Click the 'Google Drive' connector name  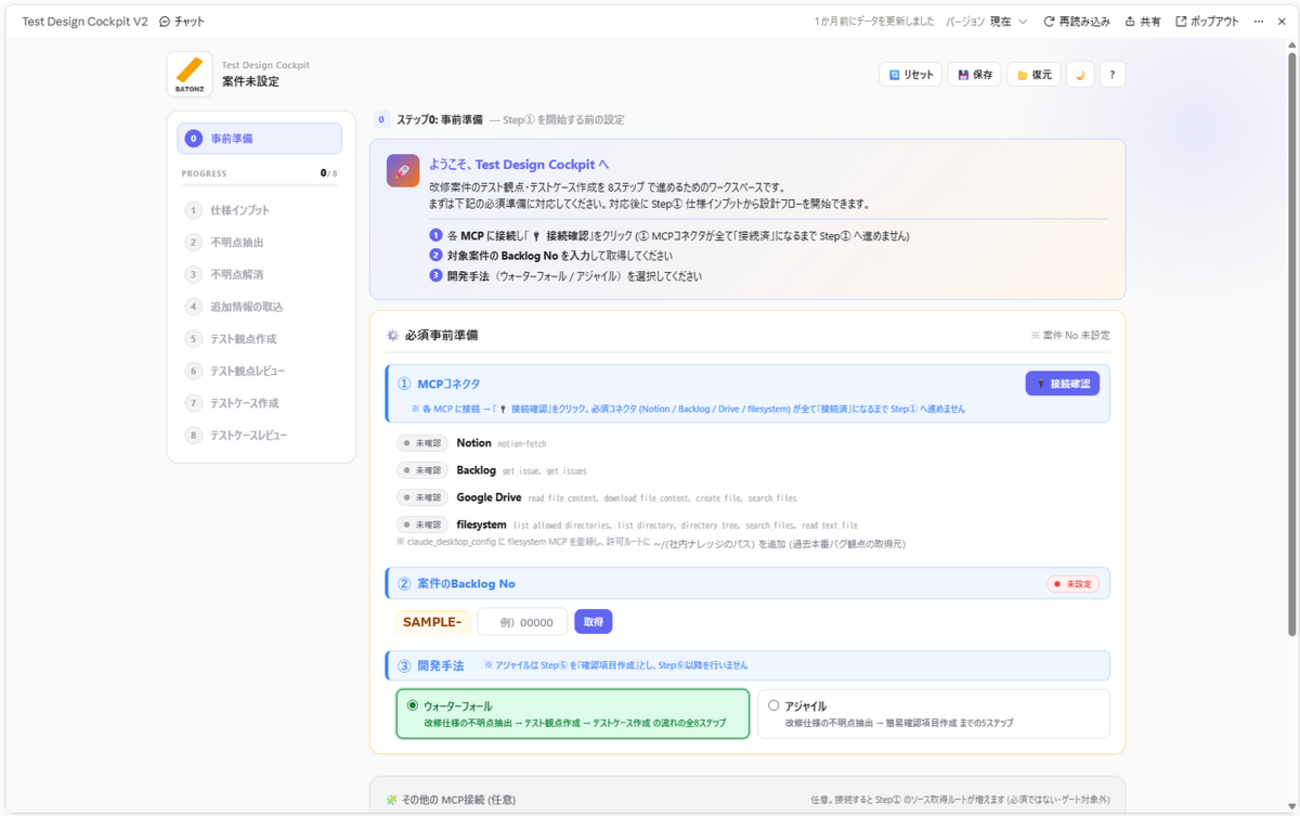tap(489, 497)
